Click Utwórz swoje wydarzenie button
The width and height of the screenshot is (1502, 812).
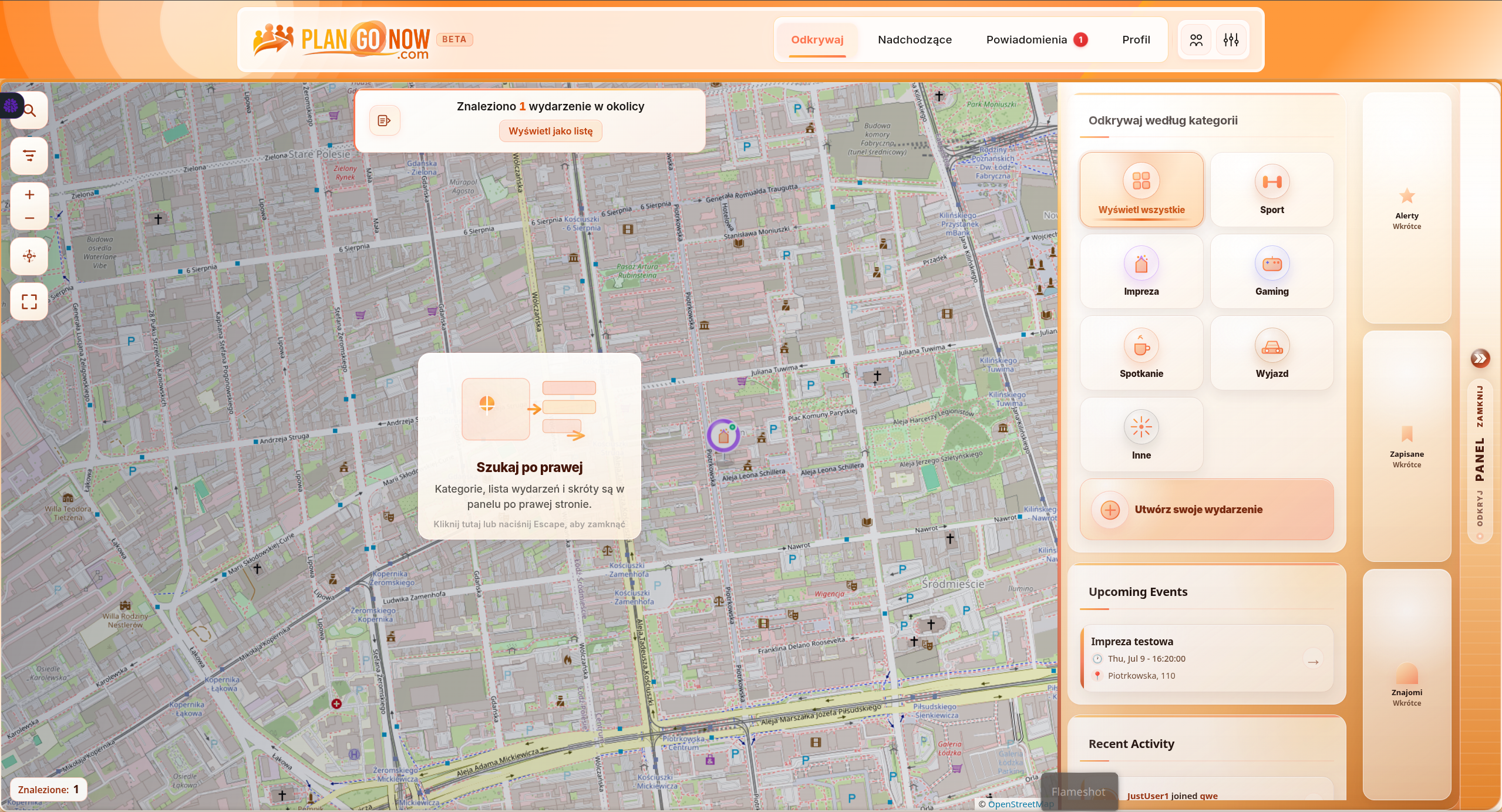1207,510
